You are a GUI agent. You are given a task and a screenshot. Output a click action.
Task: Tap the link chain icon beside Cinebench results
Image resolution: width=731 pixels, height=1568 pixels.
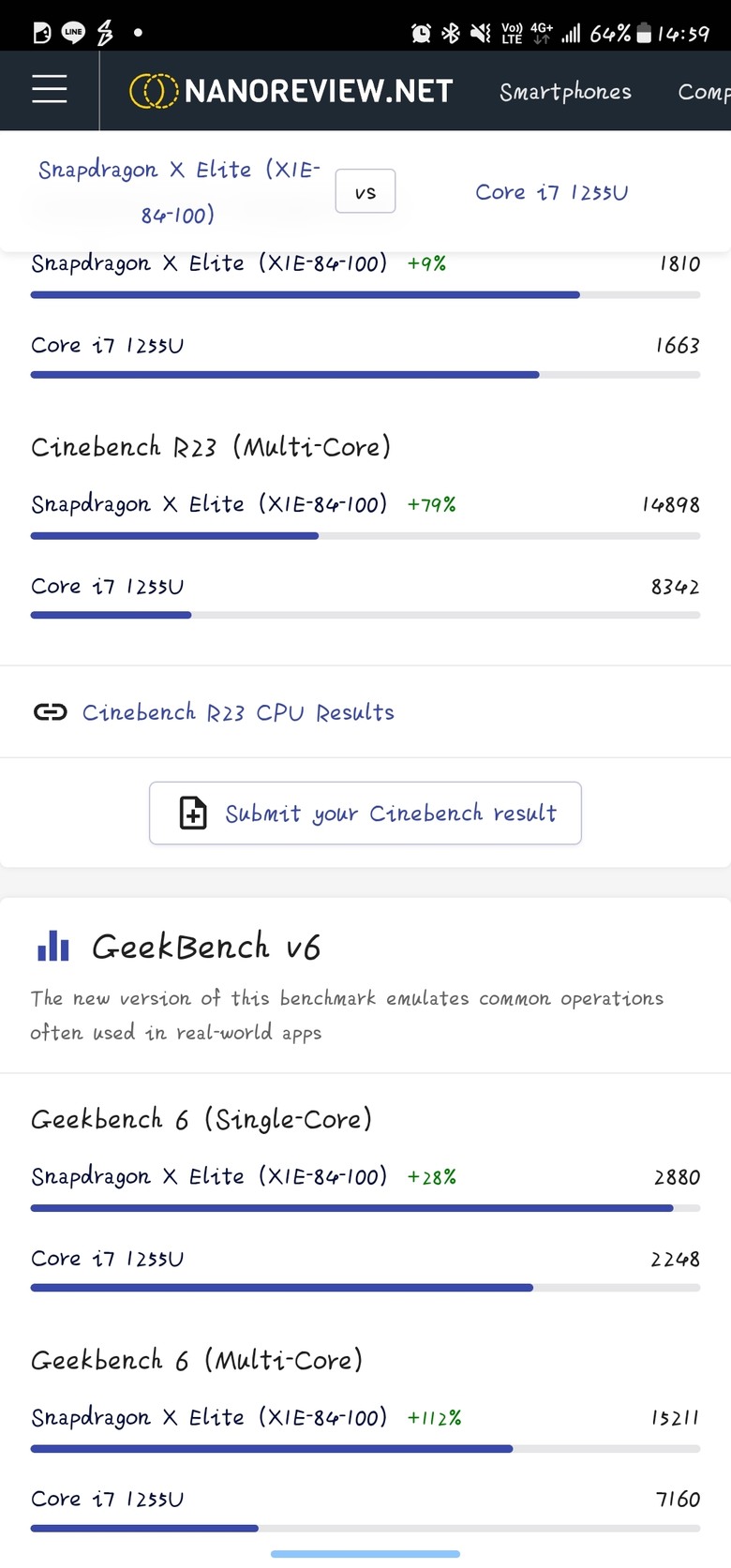(50, 712)
